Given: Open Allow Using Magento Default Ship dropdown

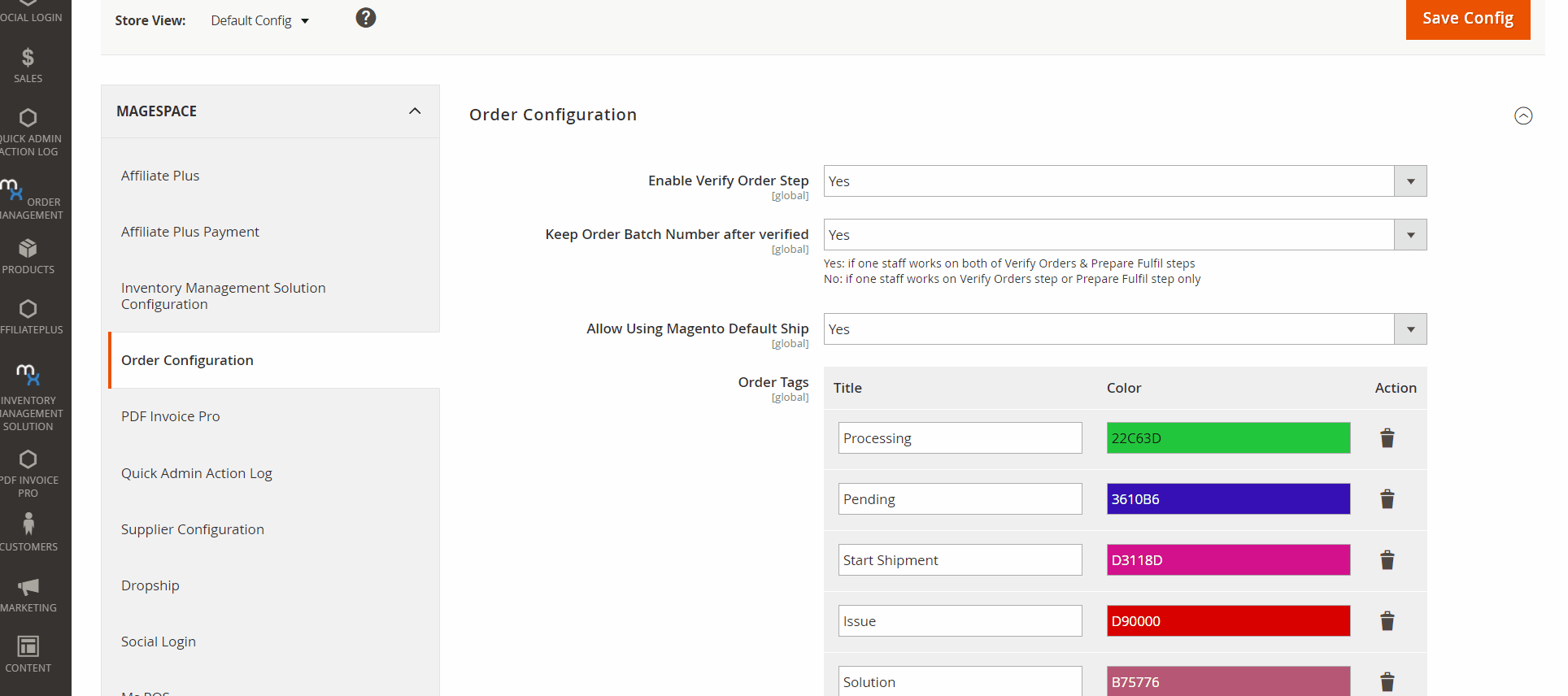Looking at the screenshot, I should tap(1125, 329).
